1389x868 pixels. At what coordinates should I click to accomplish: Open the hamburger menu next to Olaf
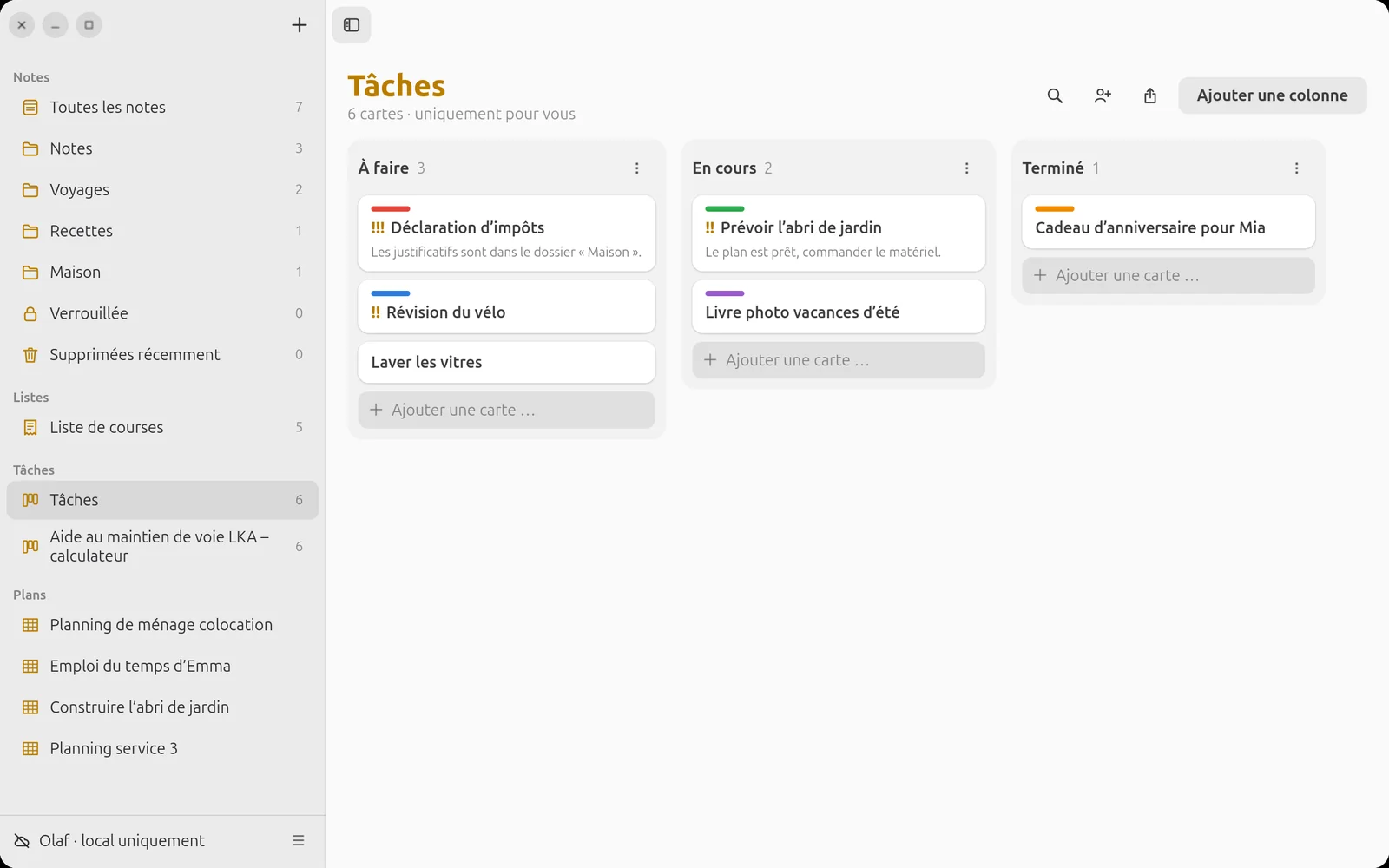click(299, 840)
